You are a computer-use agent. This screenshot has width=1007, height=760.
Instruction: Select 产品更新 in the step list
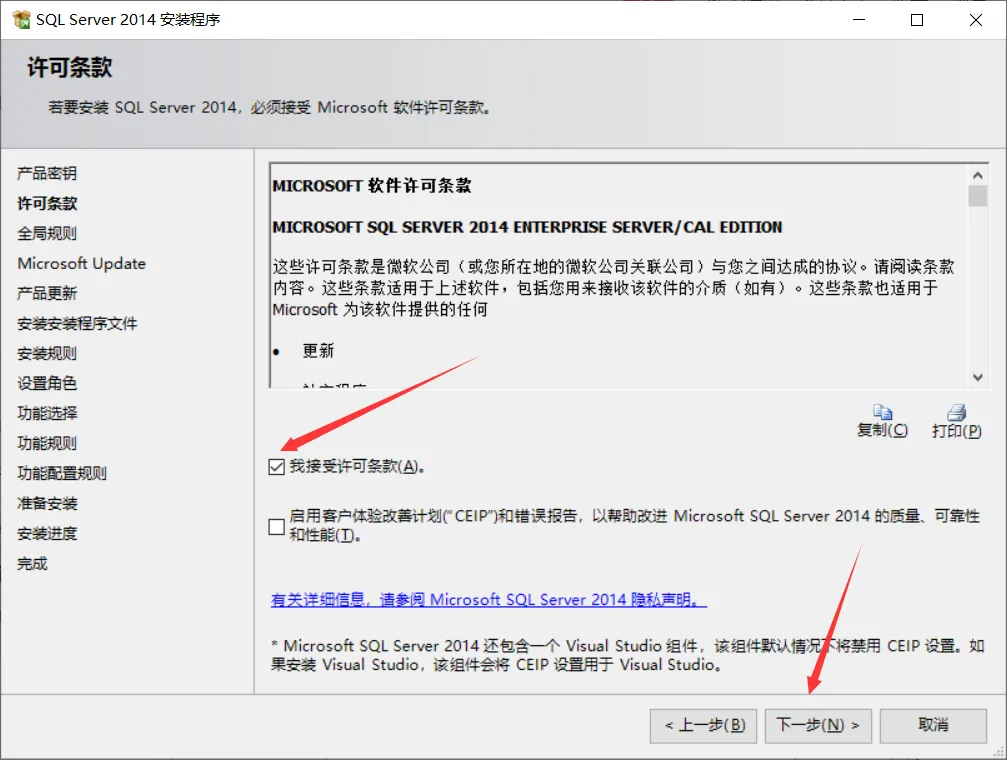(x=47, y=294)
